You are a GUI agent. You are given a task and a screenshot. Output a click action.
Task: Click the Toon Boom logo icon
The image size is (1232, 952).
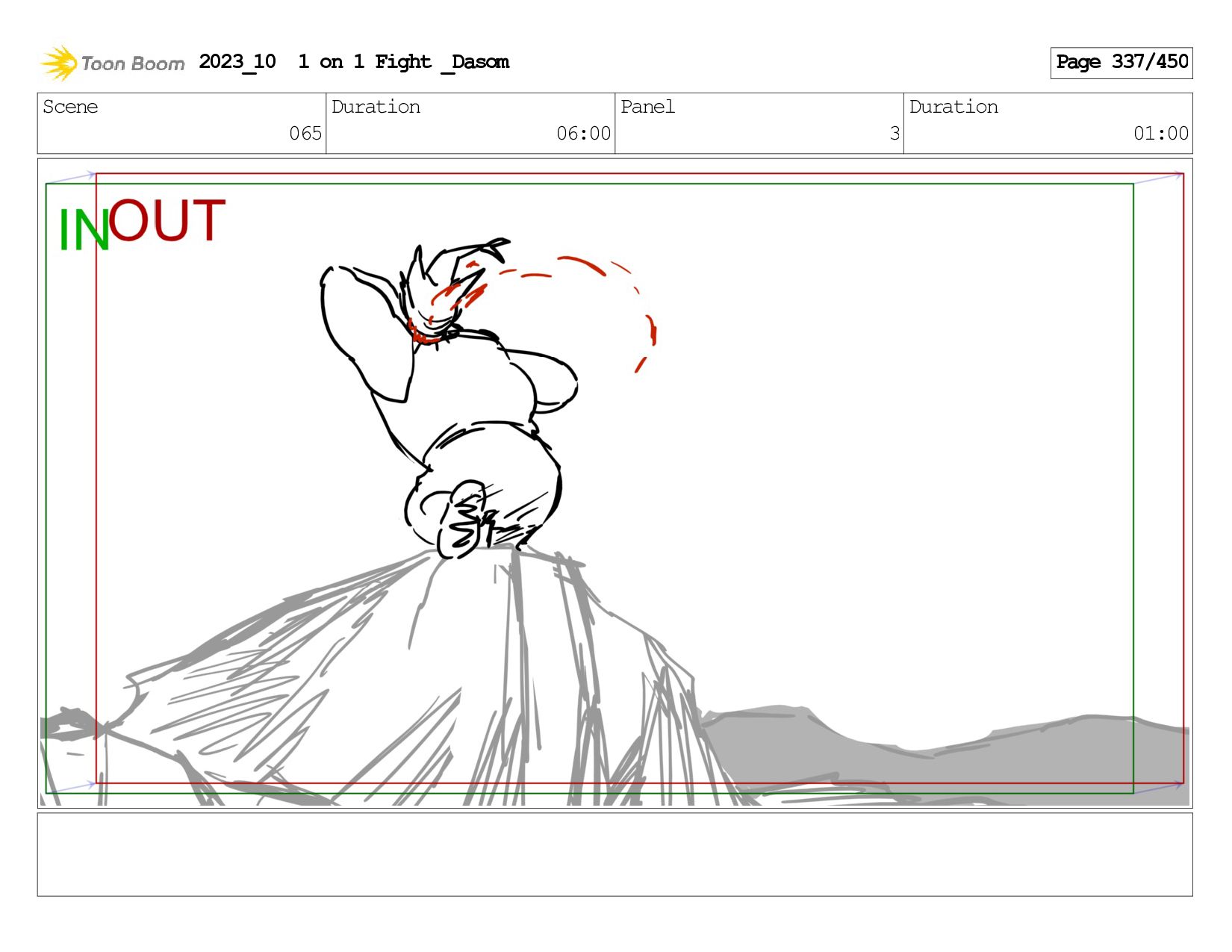[59, 63]
